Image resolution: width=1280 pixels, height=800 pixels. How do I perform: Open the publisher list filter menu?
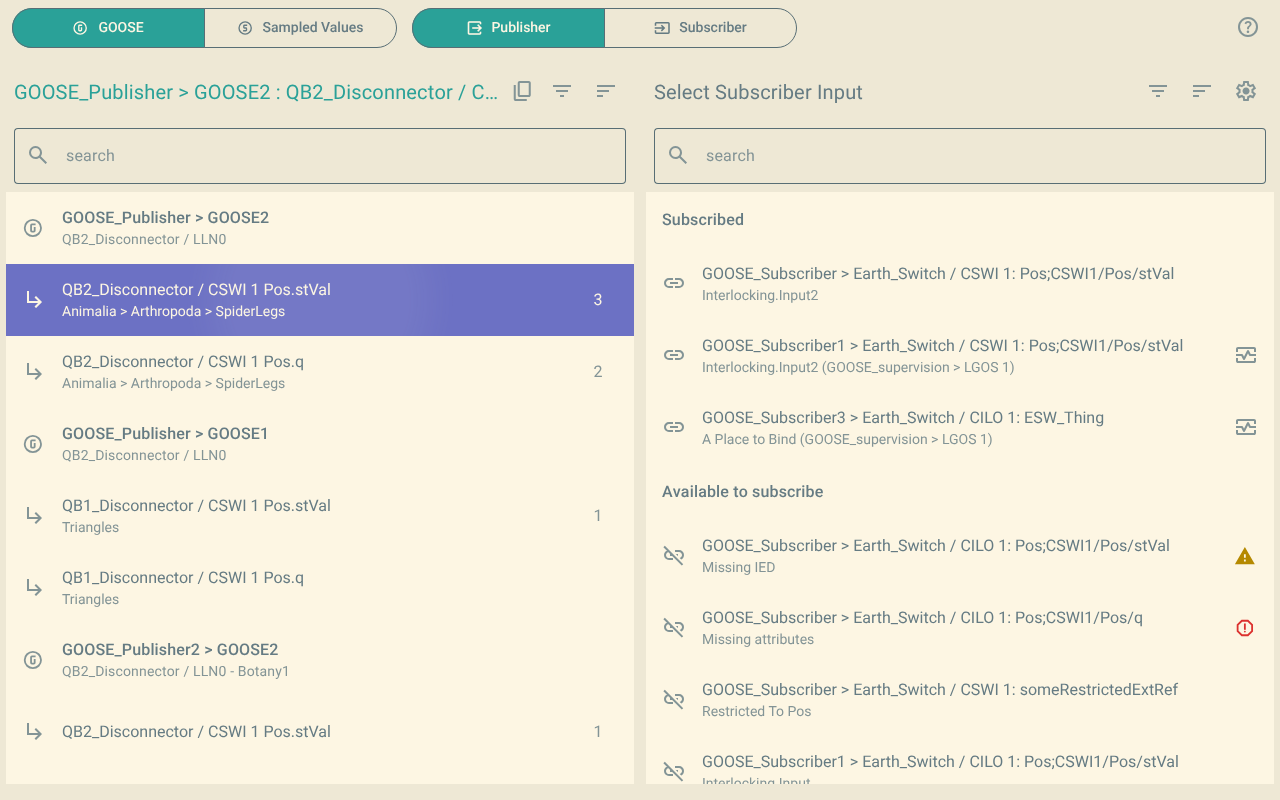pos(562,91)
